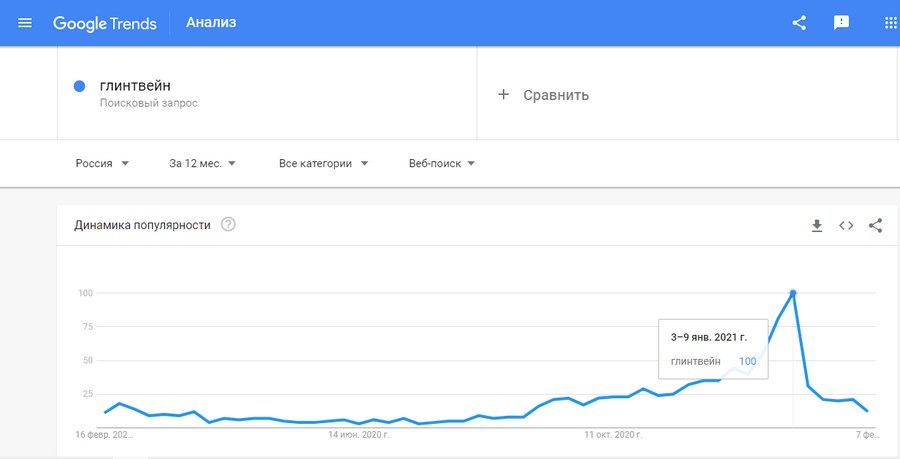Share the interest over time chart

click(875, 225)
